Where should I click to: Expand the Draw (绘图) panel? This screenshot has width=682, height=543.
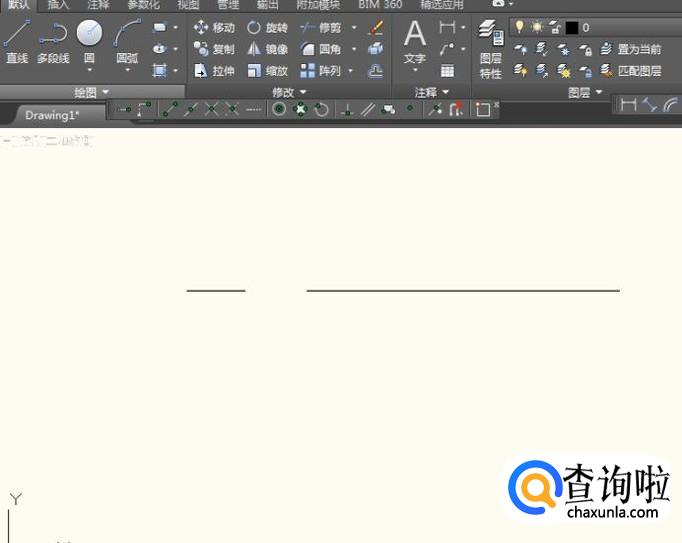tap(91, 92)
